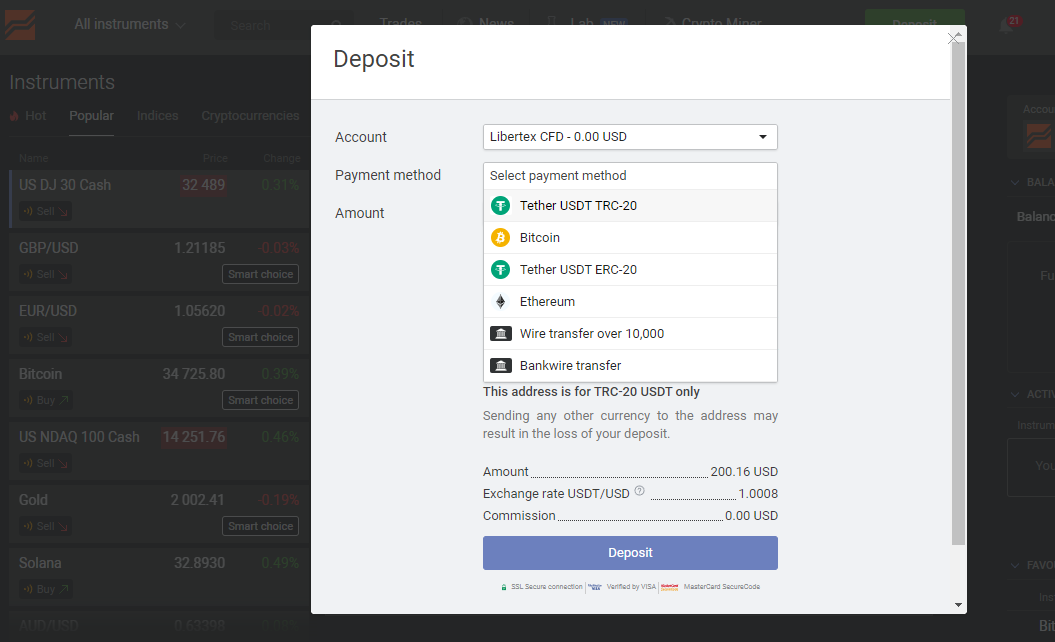Open the Solana instrument

tap(40, 563)
